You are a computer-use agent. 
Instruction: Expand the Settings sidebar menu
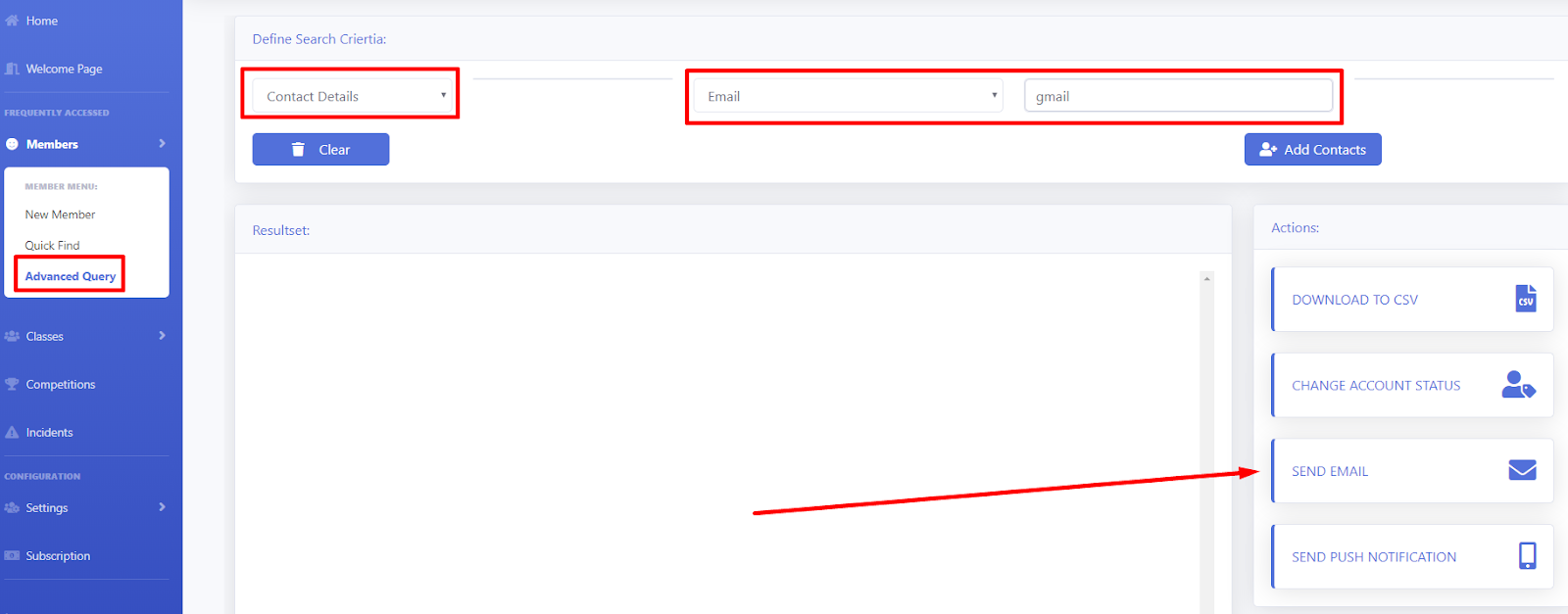coord(85,507)
